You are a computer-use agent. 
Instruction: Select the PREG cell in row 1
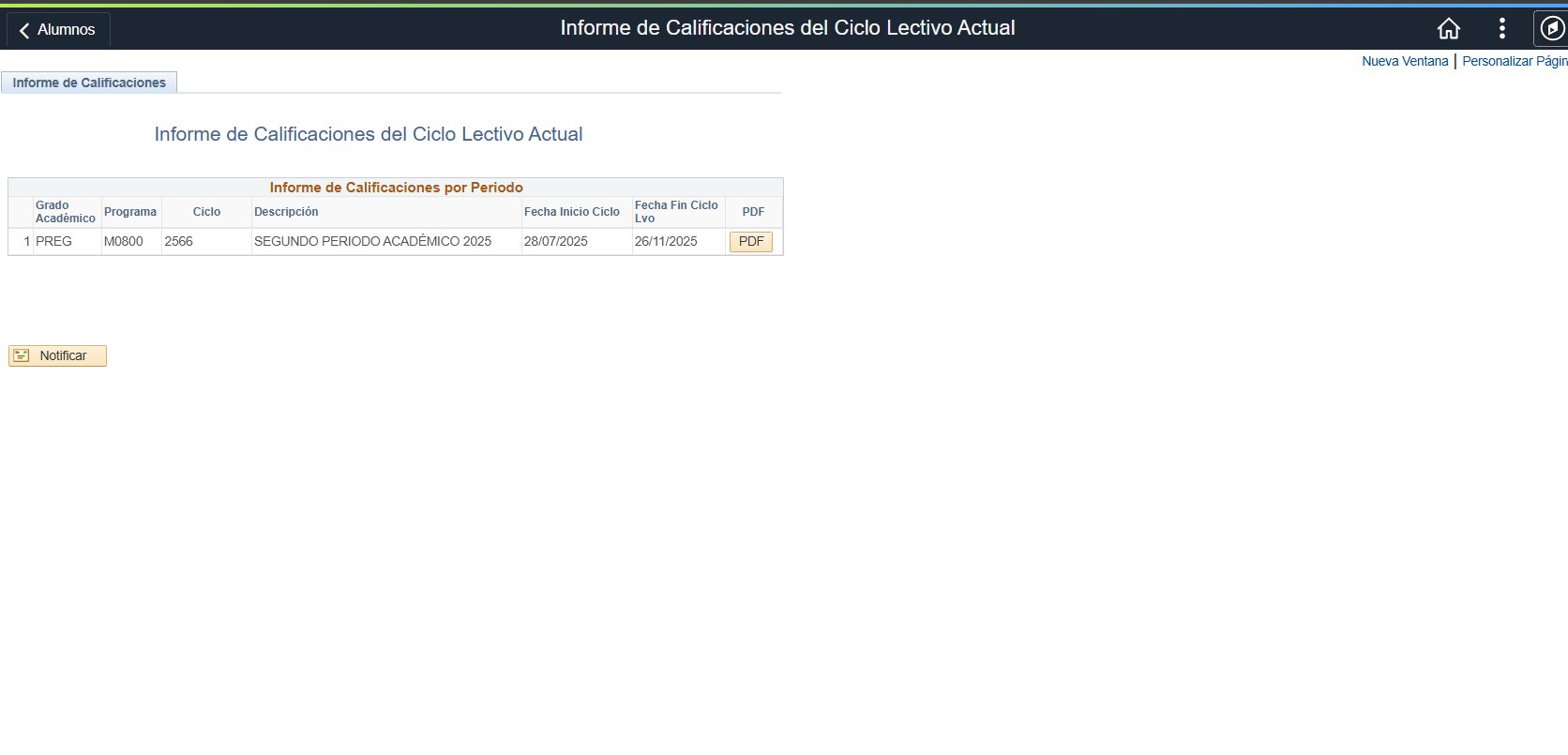[53, 241]
